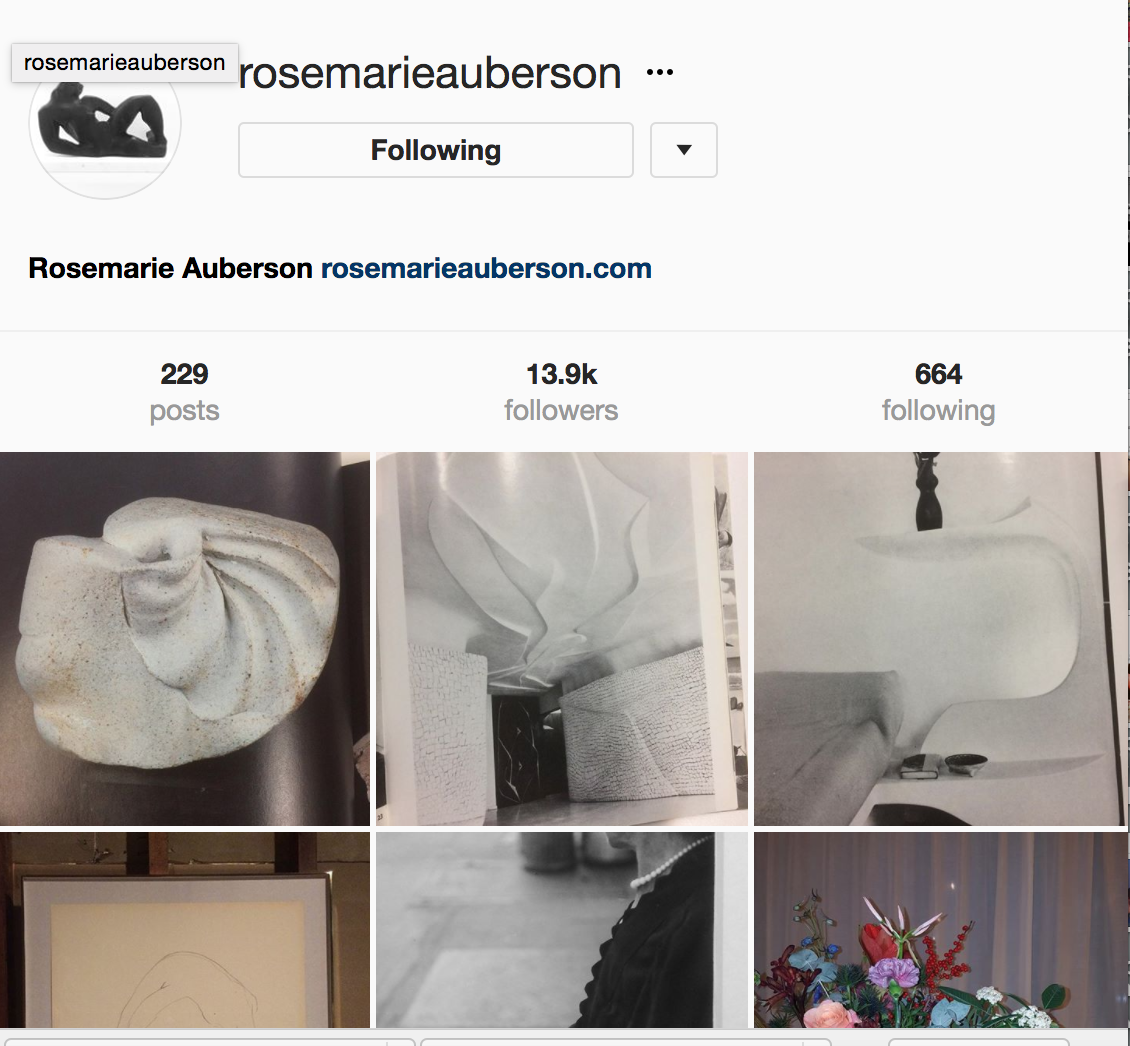Open the colorful flower bouquet post
Viewport: 1130px width, 1046px height.
[940, 930]
